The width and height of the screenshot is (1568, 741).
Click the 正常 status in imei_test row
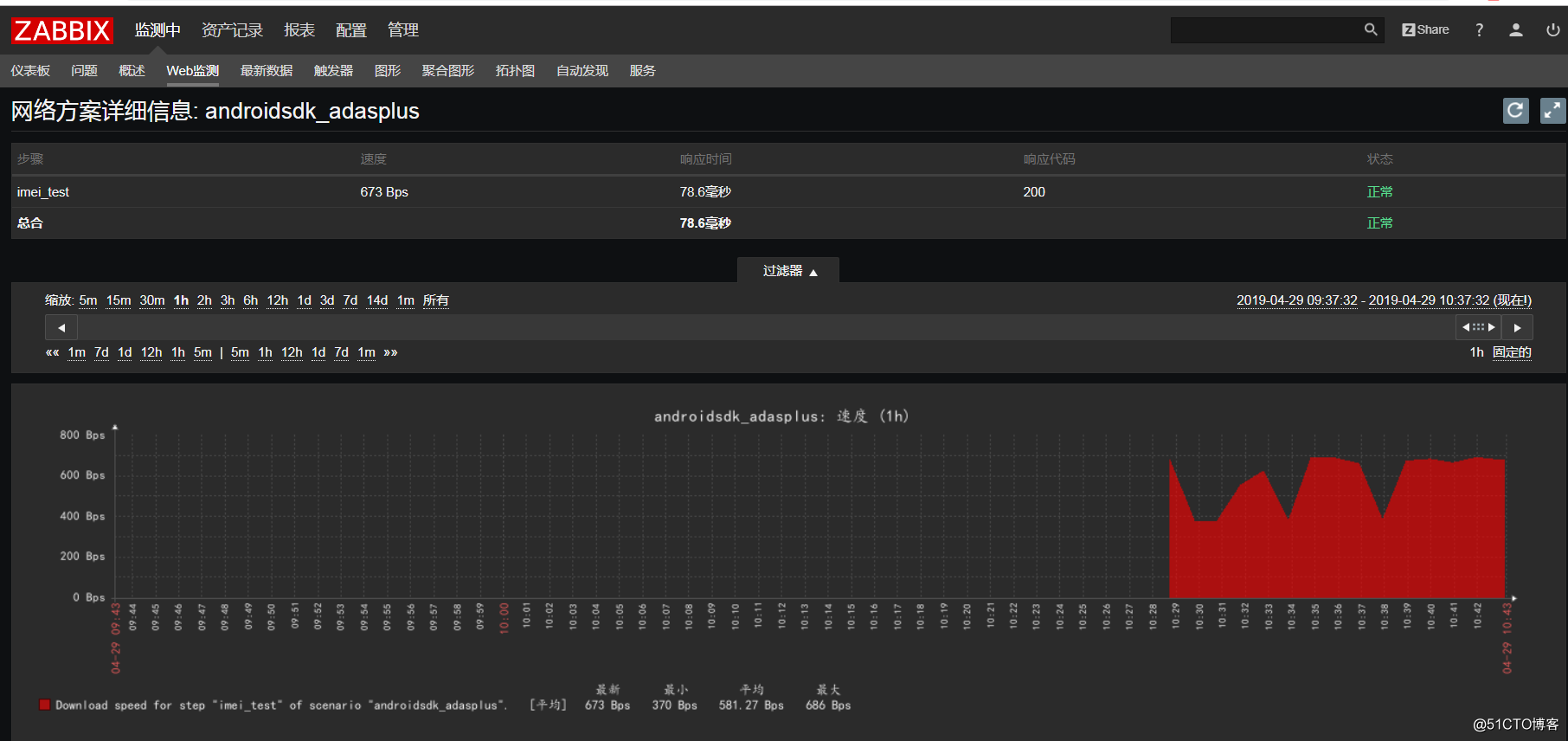point(1380,192)
